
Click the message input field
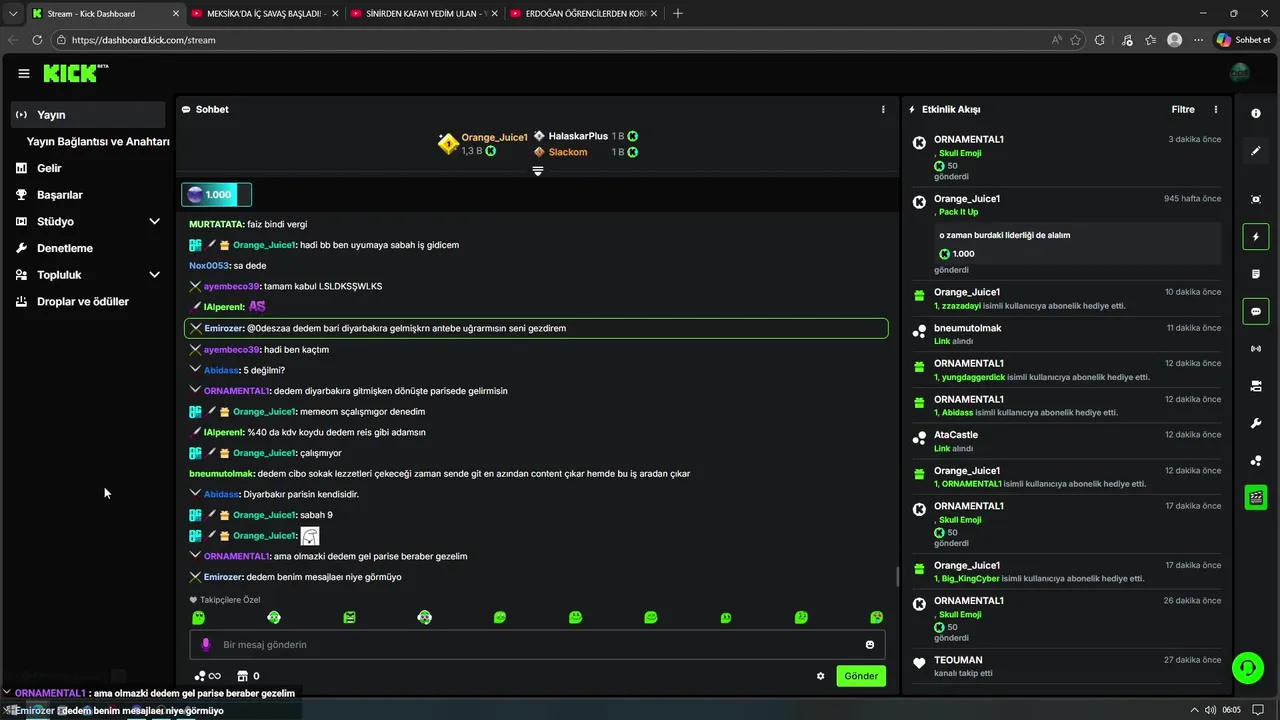(538, 645)
